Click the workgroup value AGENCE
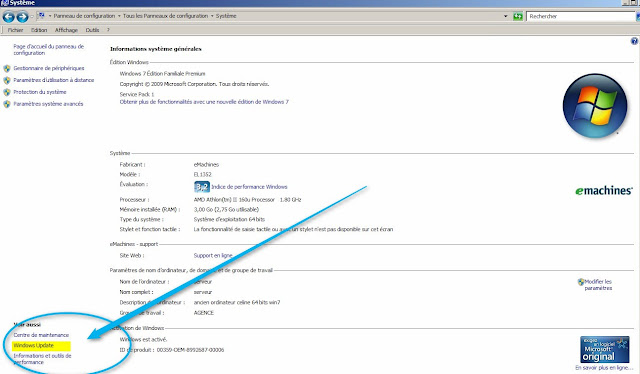This screenshot has height=374, width=640. [204, 313]
